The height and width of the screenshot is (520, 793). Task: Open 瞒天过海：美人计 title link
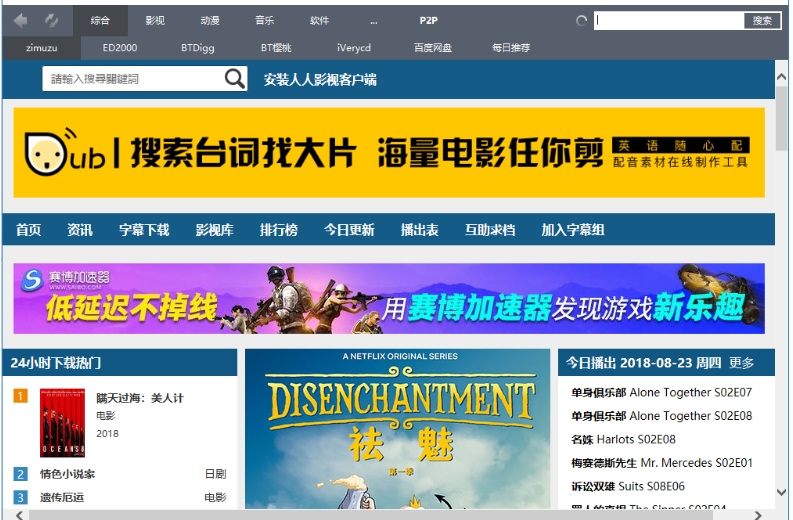point(140,398)
